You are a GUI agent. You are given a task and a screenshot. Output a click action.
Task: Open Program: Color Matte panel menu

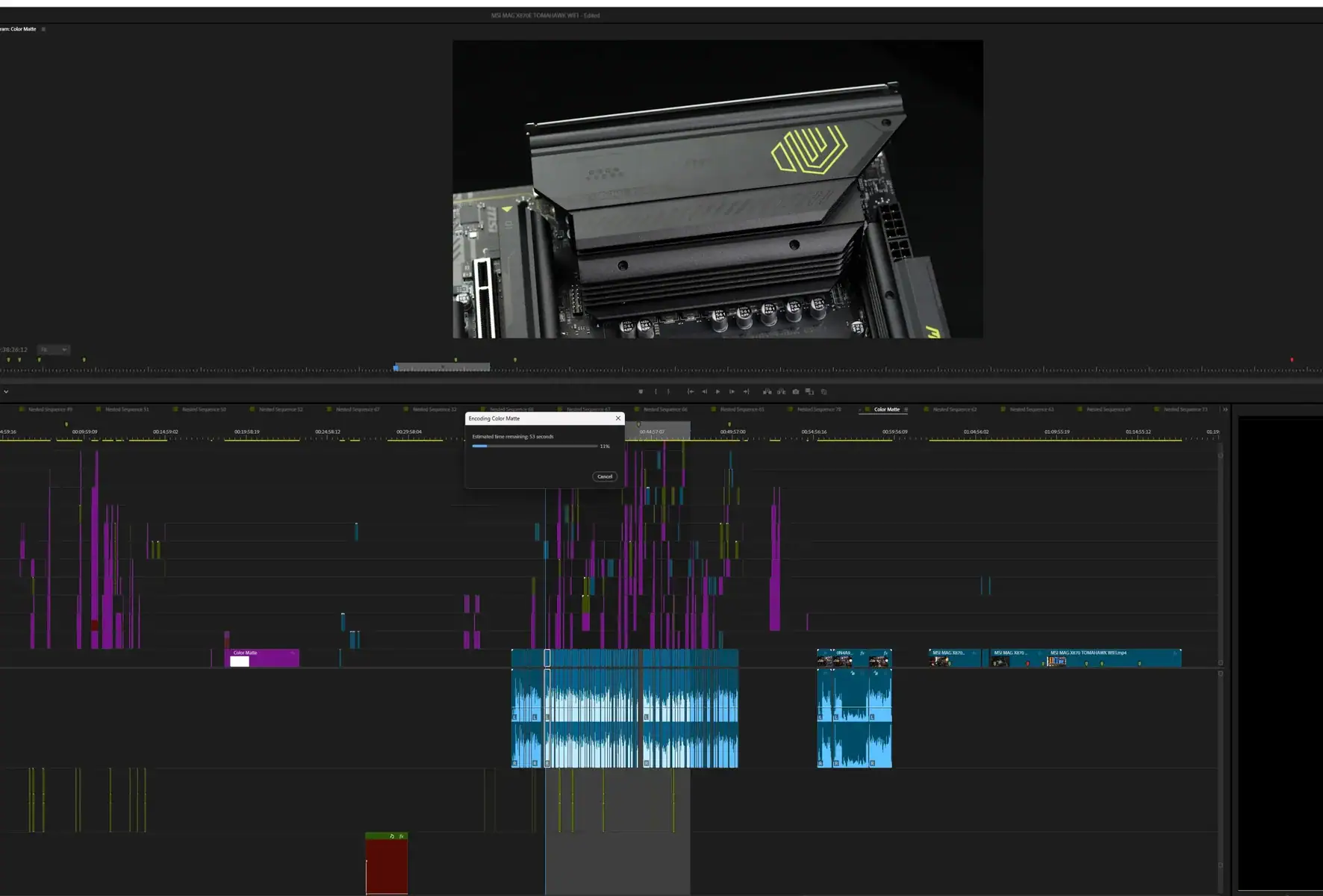pos(43,29)
